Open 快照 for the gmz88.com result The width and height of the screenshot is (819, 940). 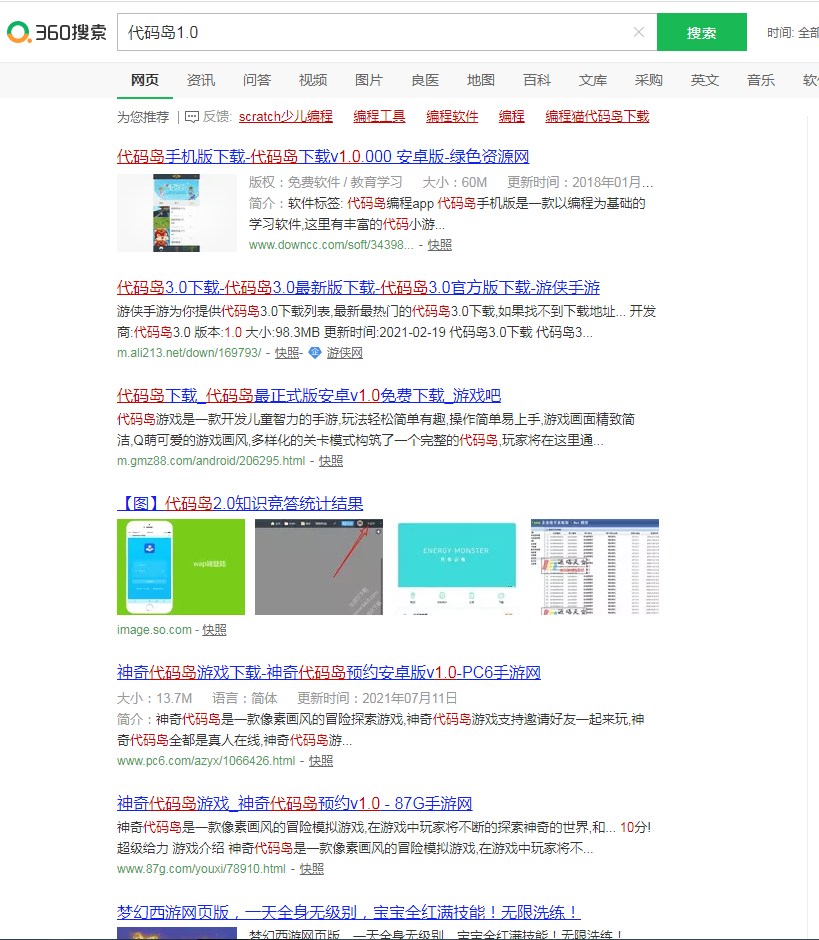tap(331, 460)
